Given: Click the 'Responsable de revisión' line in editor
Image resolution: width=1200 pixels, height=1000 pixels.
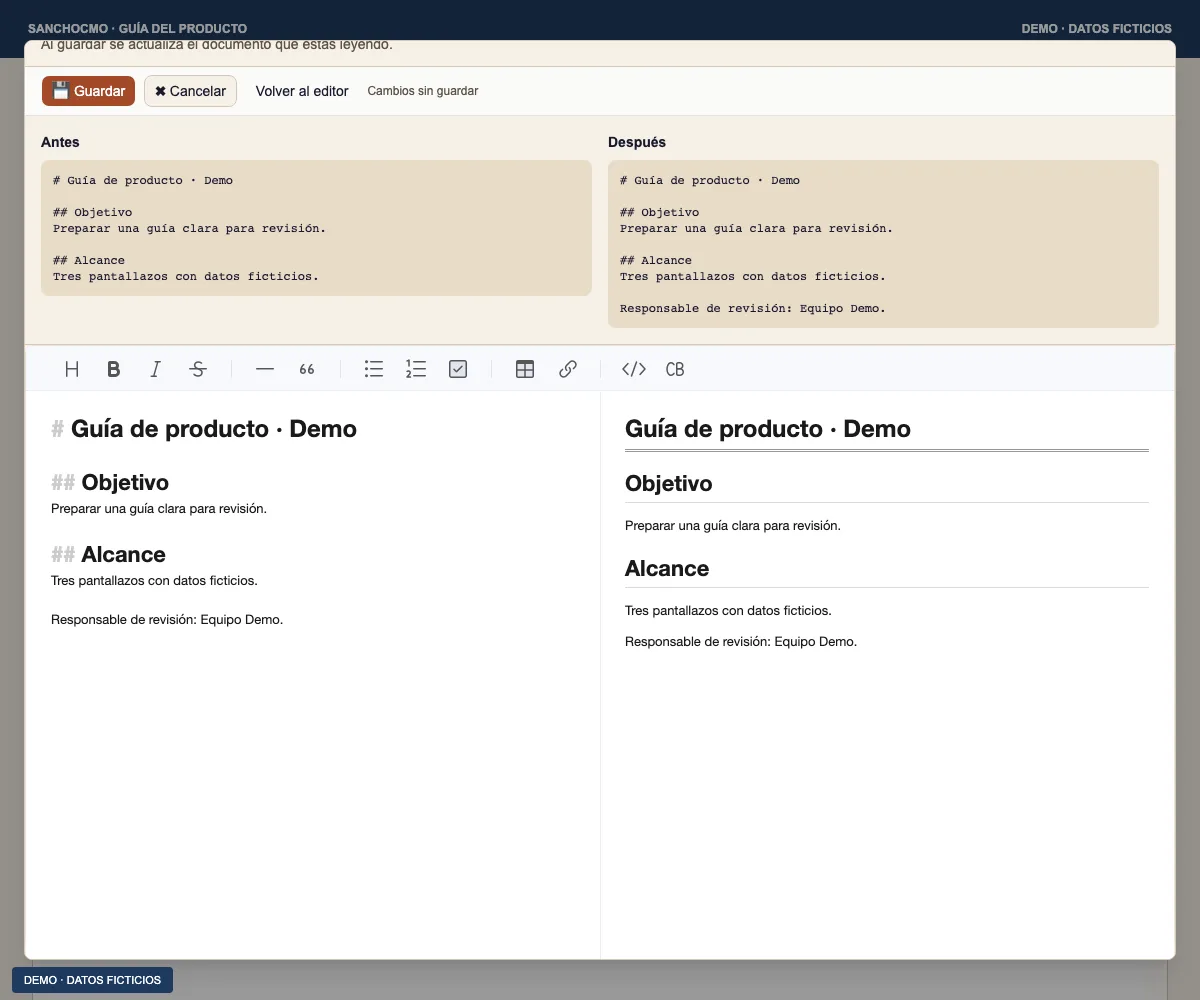Looking at the screenshot, I should point(167,619).
